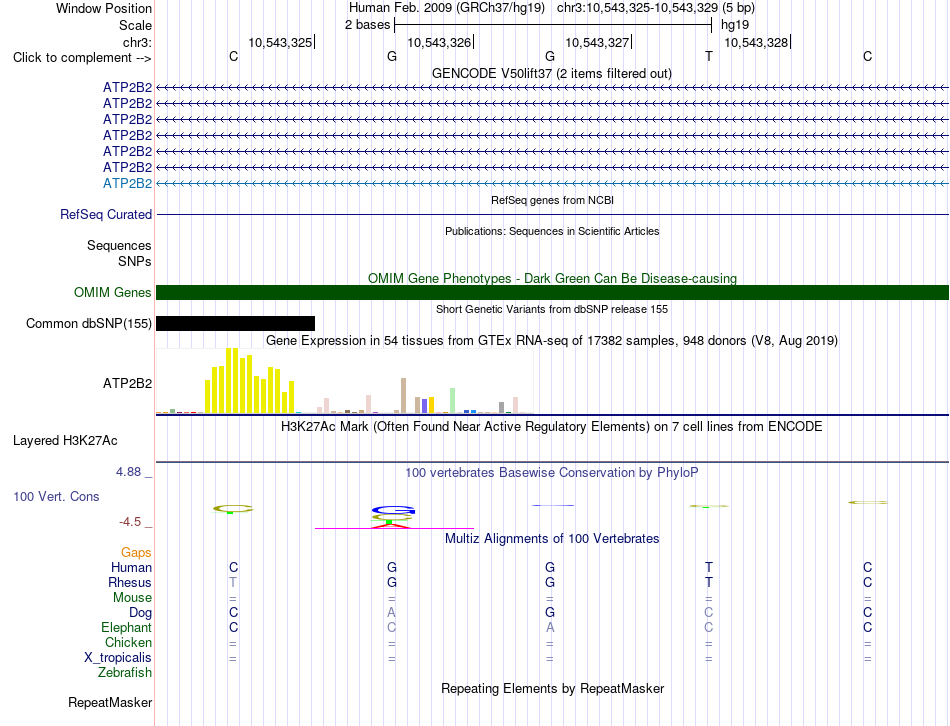
Task: Click the orange Gaps label
Action: 136,552
